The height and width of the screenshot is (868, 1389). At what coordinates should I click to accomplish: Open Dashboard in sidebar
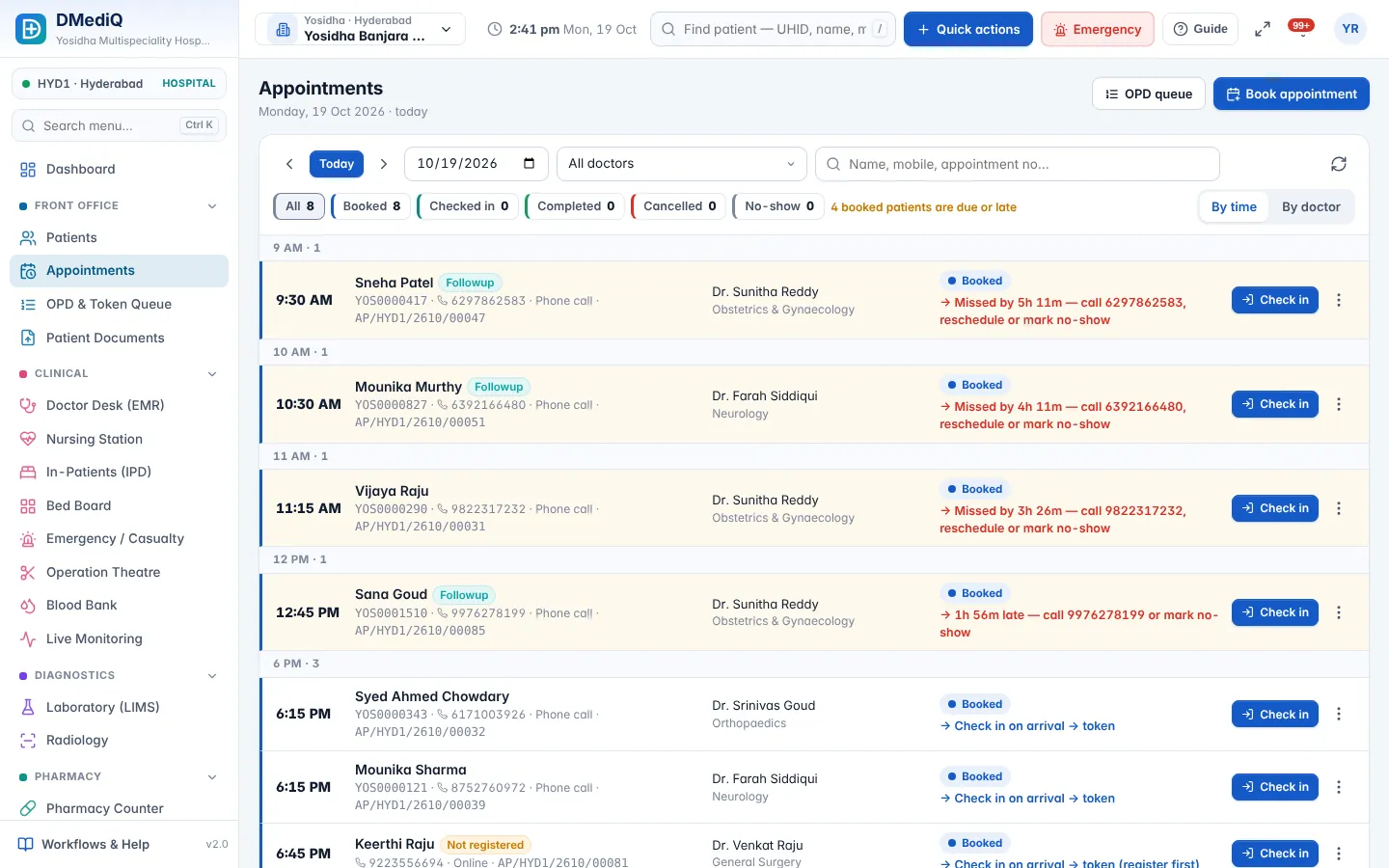pyautogui.click(x=119, y=170)
